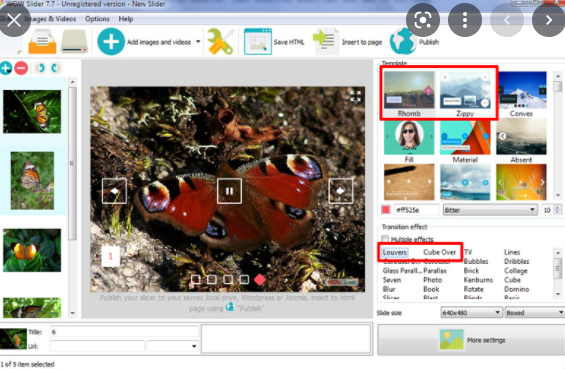Edit the #ff525e color hex field
Viewport: 565px width, 369px height.
416,210
